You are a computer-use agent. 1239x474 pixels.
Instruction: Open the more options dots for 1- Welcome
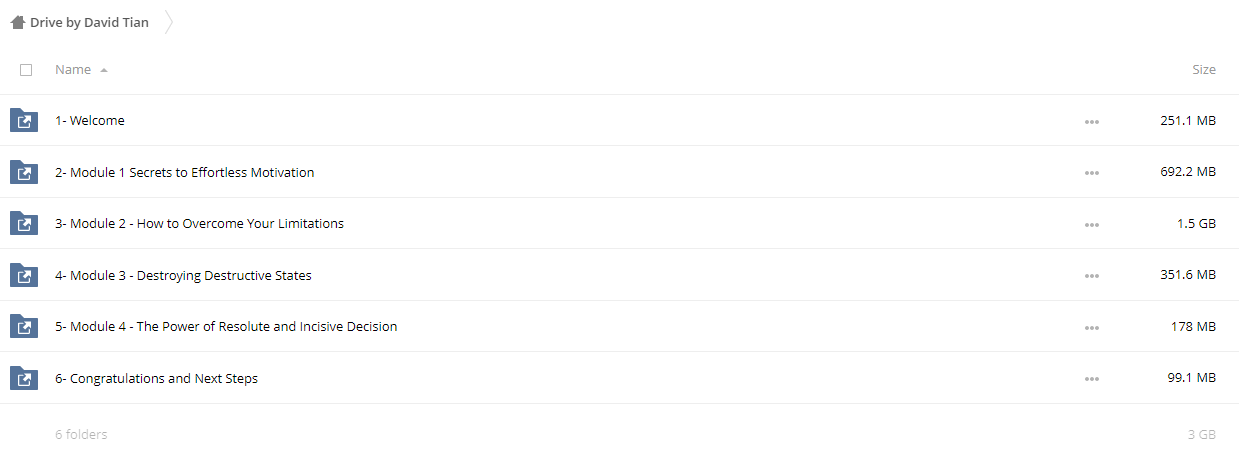point(1091,122)
